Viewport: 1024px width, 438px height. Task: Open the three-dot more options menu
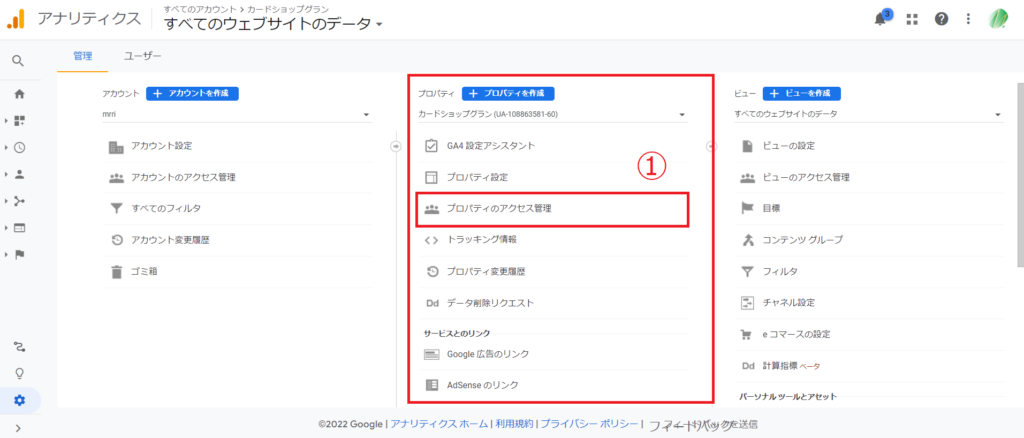(968, 19)
